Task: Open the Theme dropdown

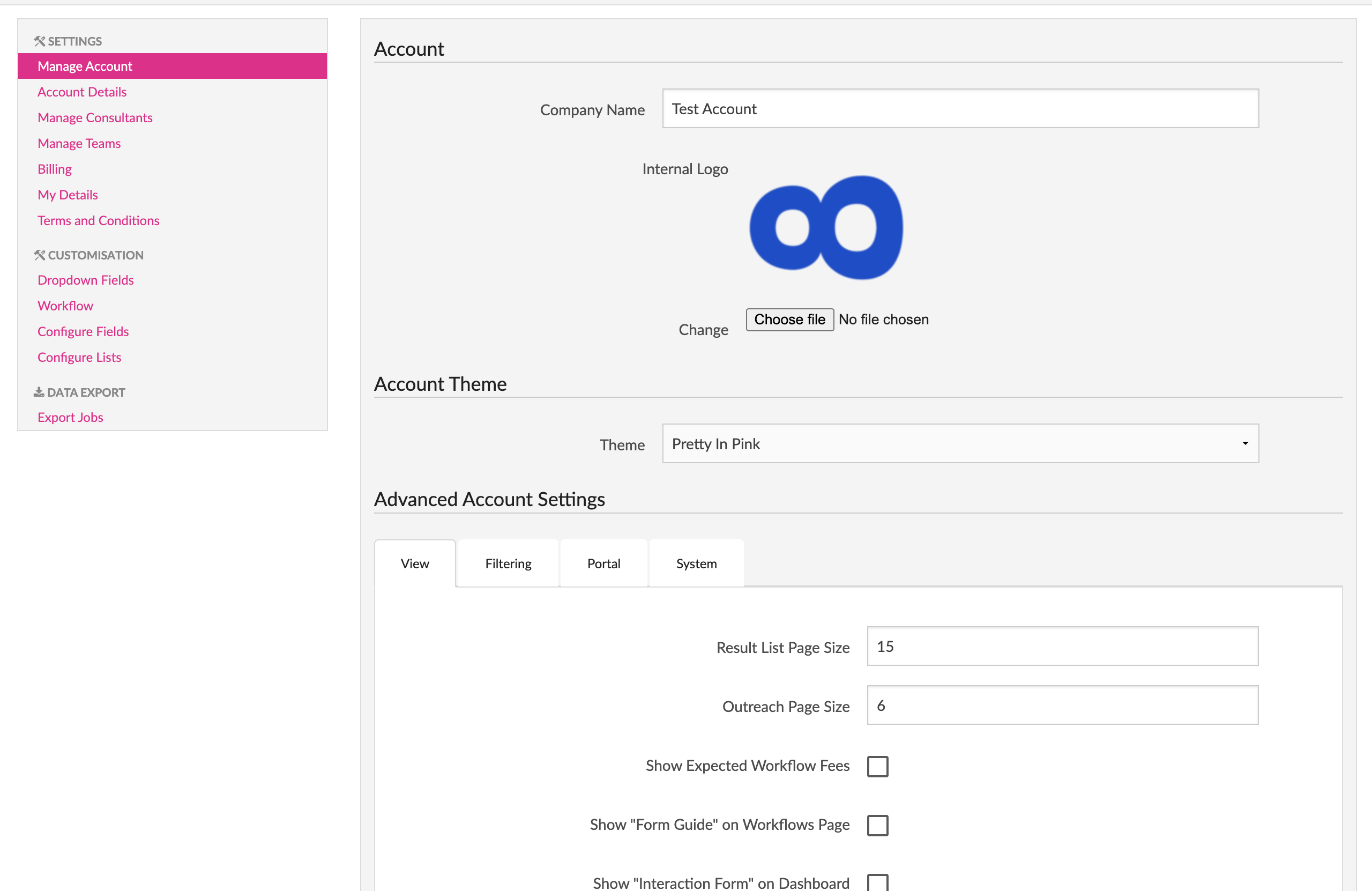Action: tap(959, 443)
